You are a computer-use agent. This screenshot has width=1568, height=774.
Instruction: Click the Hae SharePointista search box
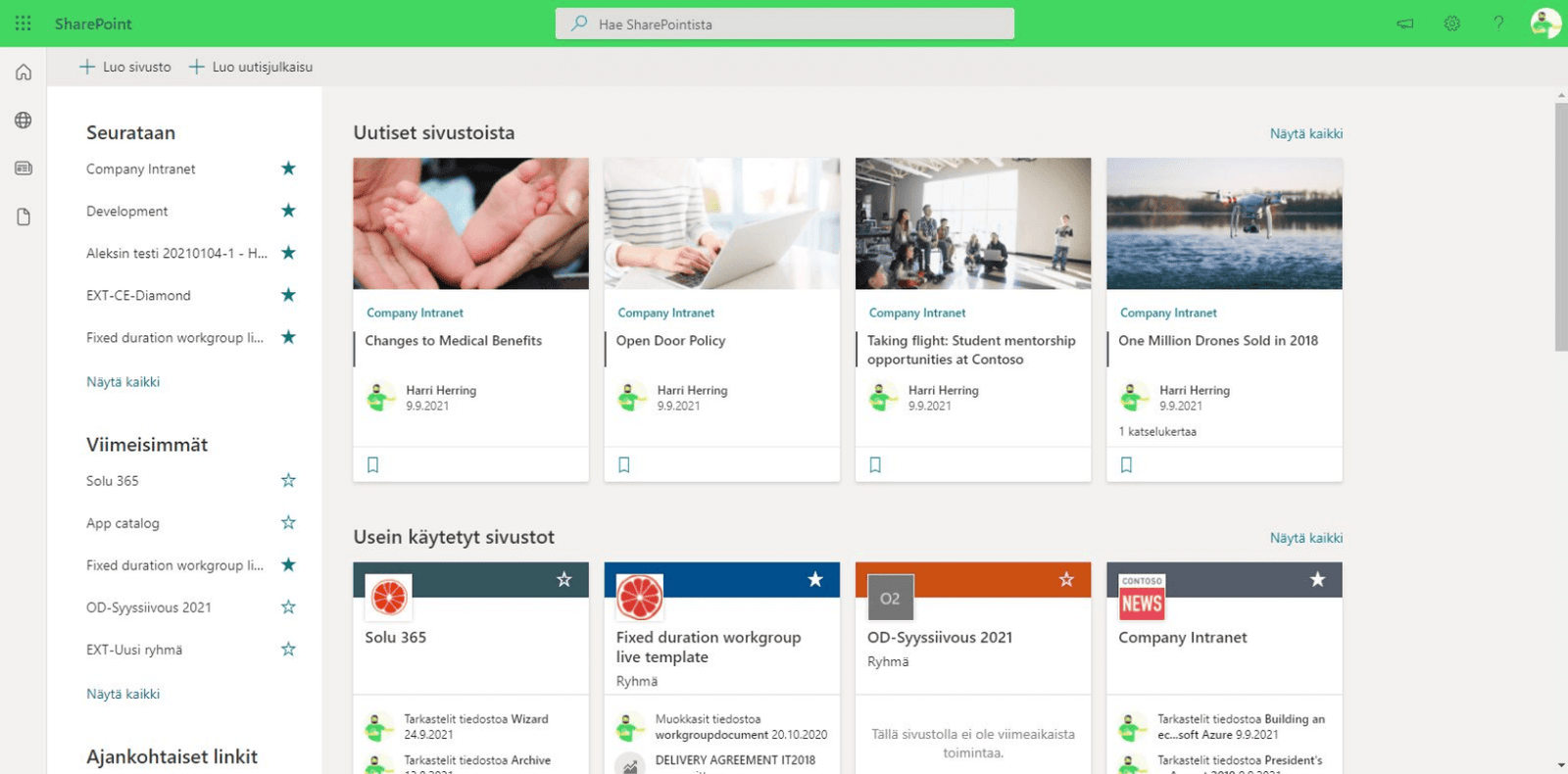(784, 24)
